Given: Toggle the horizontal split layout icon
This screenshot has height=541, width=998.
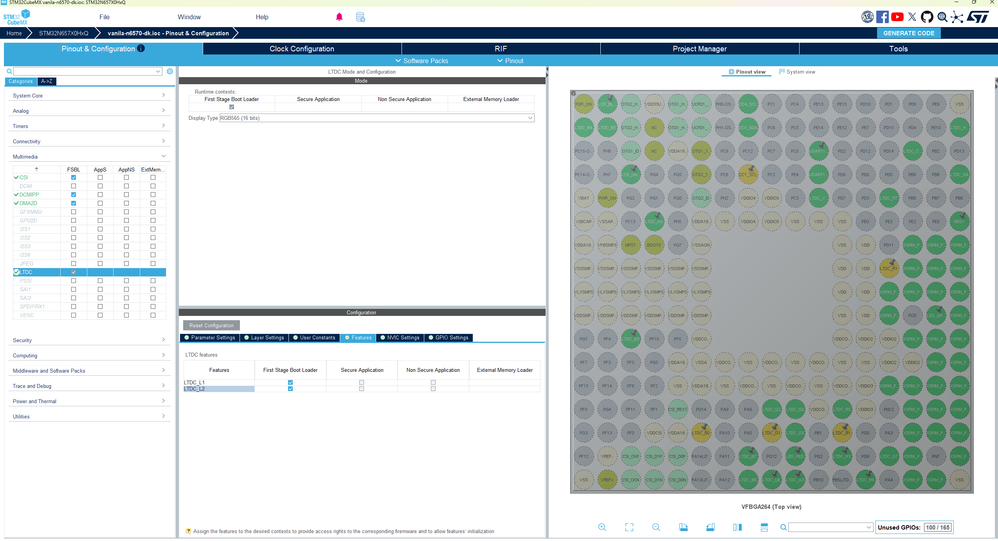Looking at the screenshot, I should tap(764, 527).
